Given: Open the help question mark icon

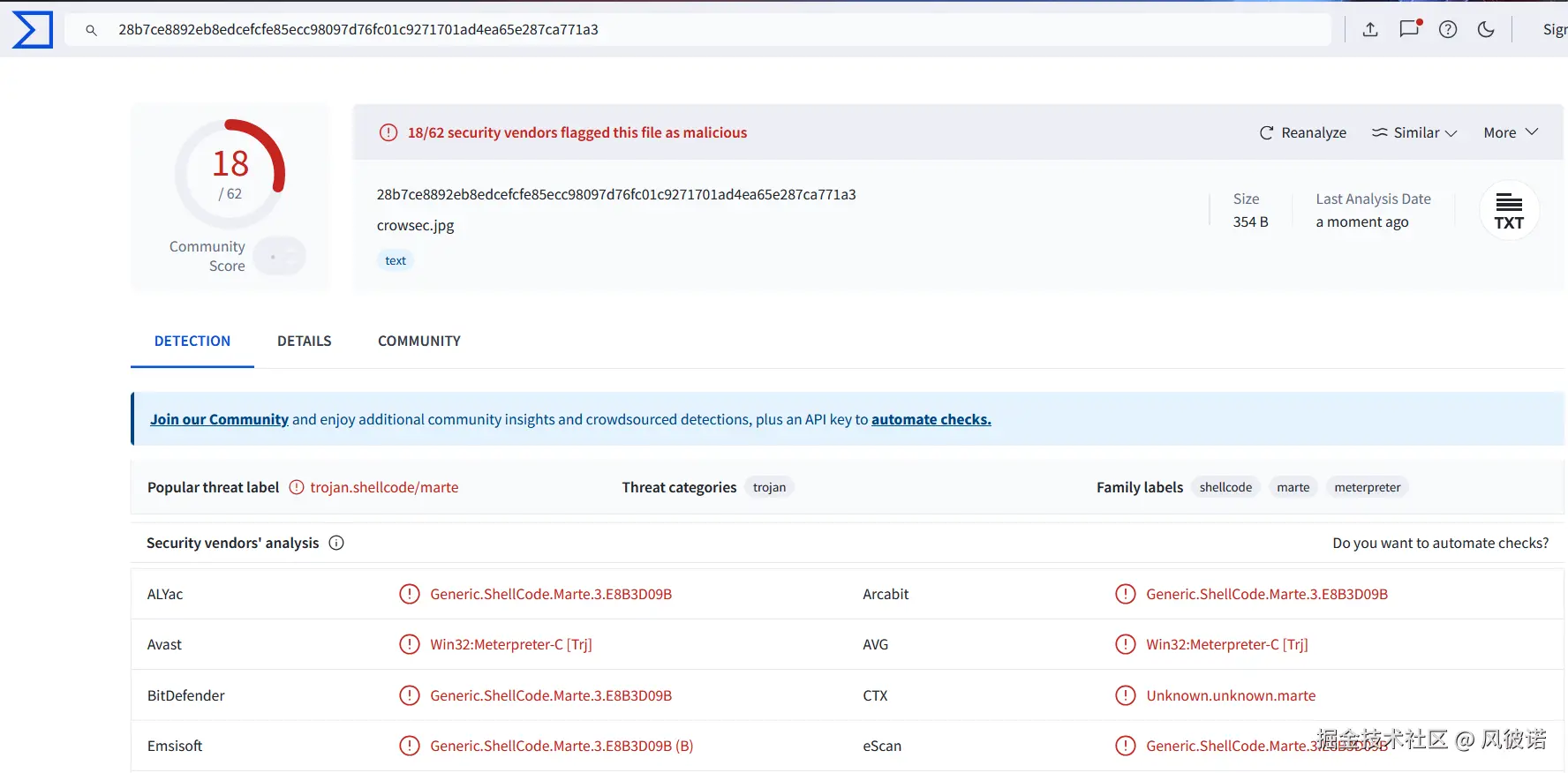Looking at the screenshot, I should pos(1448,30).
